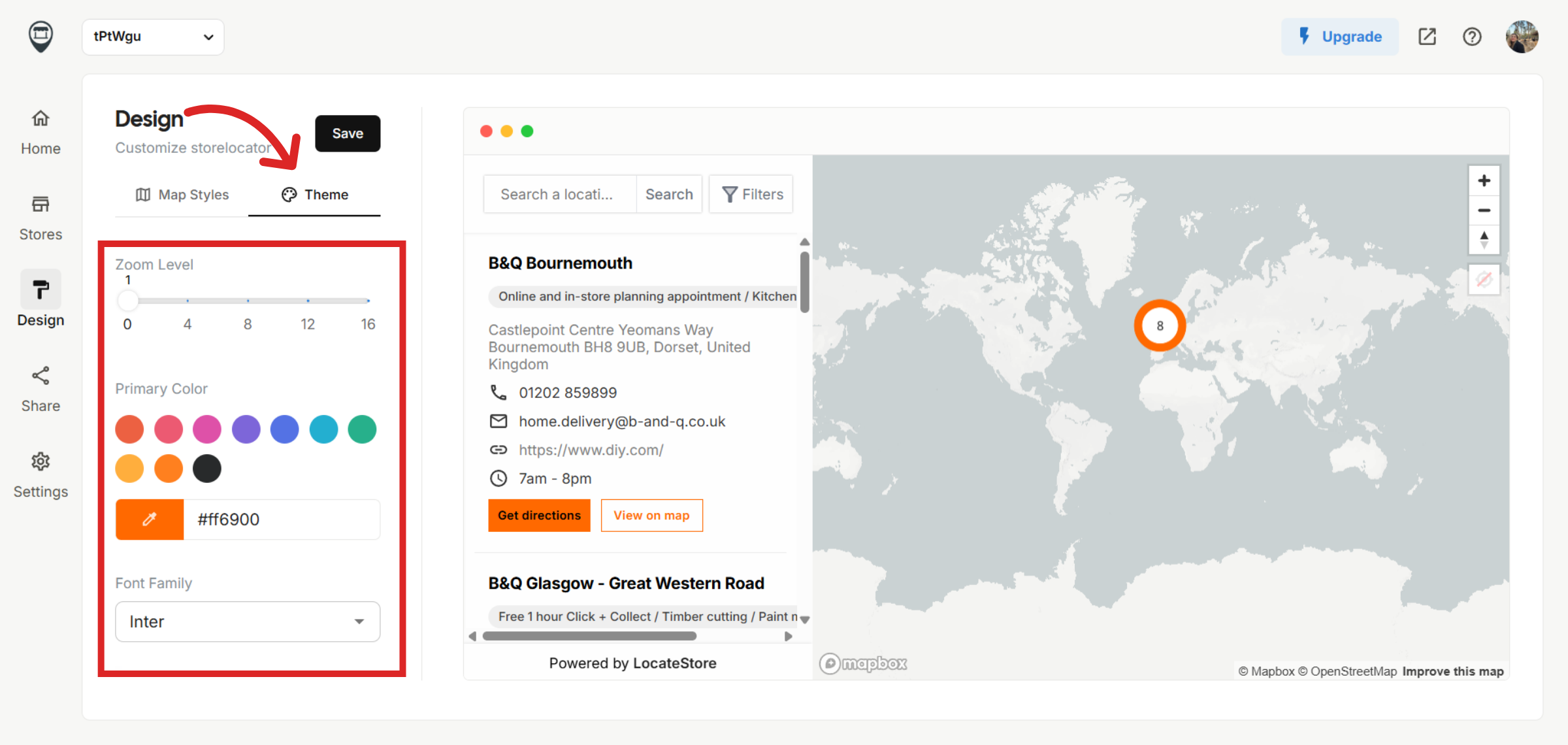Click the Search a location input field
Viewport: 1568px width, 745px height.
(x=560, y=194)
